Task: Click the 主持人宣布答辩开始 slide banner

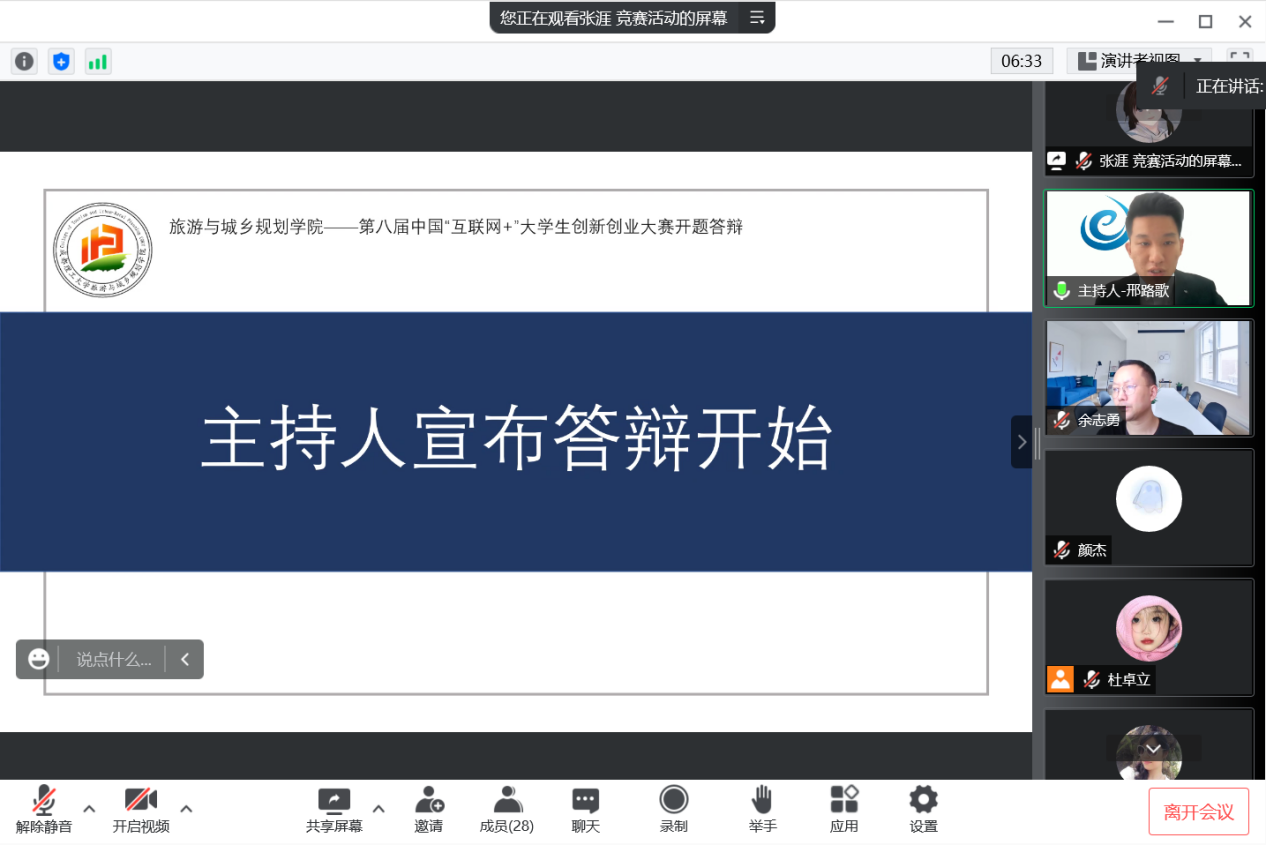Action: [x=516, y=442]
